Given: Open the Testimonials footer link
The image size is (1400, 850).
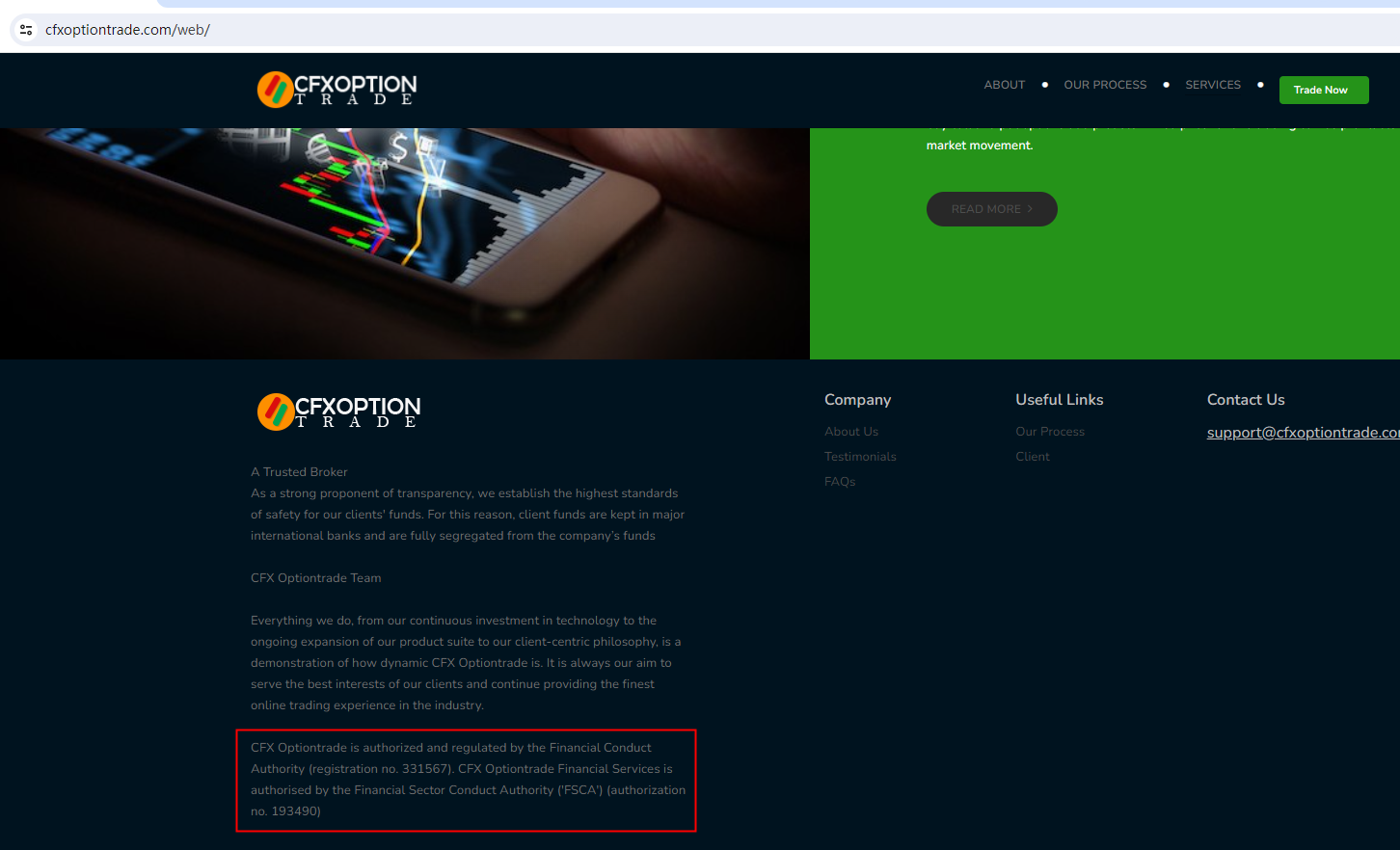Looking at the screenshot, I should [x=860, y=457].
